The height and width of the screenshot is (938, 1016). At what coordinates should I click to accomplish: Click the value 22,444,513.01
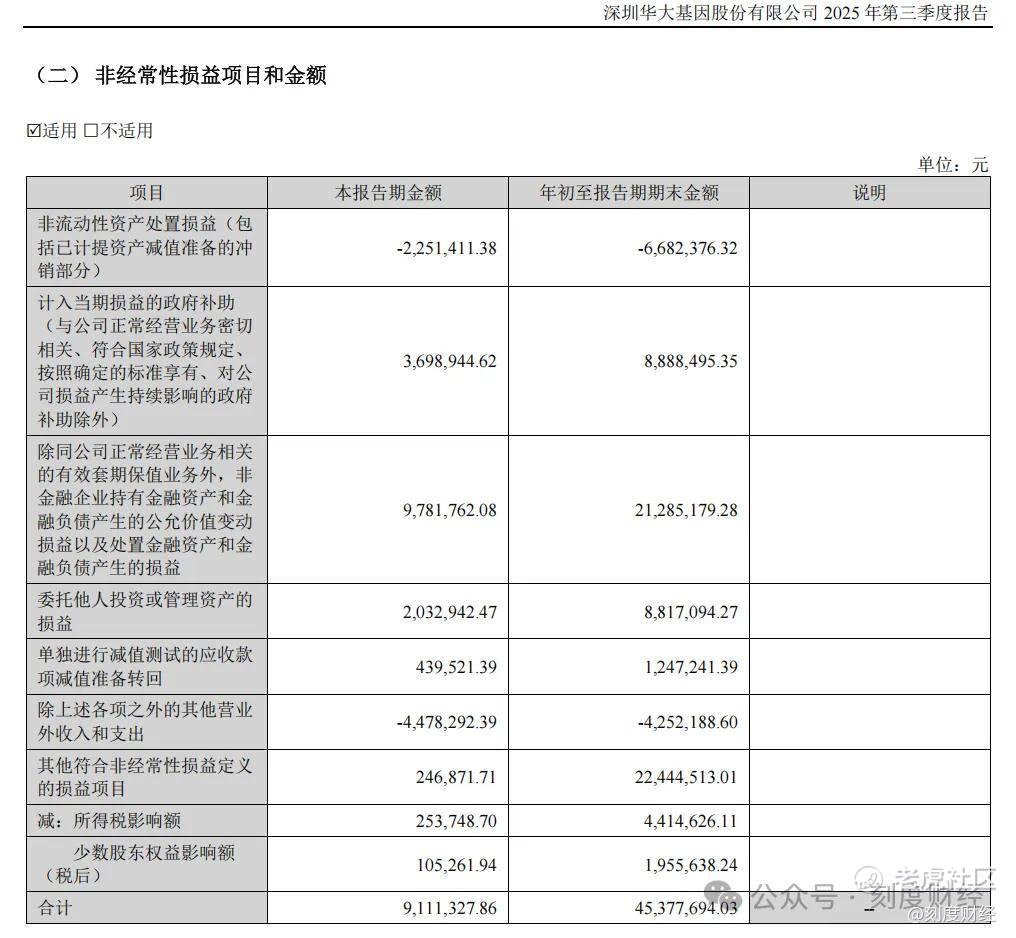coord(686,777)
